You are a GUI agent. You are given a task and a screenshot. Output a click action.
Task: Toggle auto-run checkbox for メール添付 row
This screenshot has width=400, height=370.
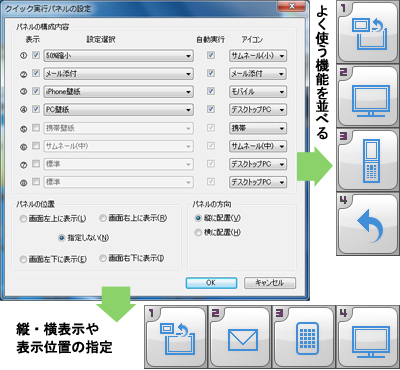pos(211,73)
